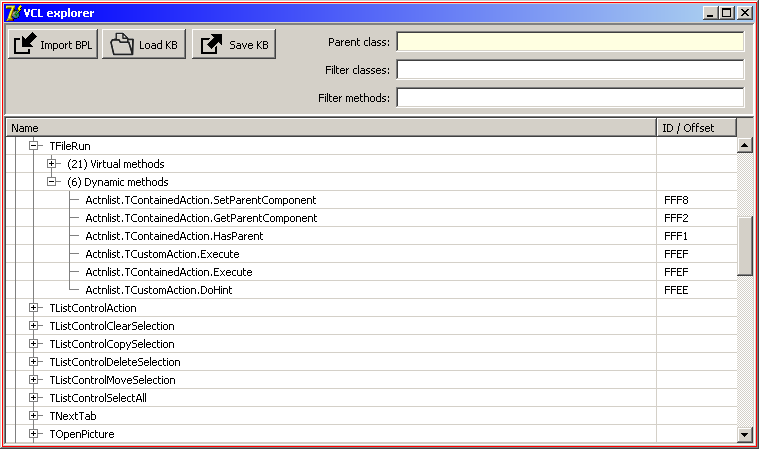Close the VCL explorer window
This screenshot has height=449, width=759.
coord(744,13)
